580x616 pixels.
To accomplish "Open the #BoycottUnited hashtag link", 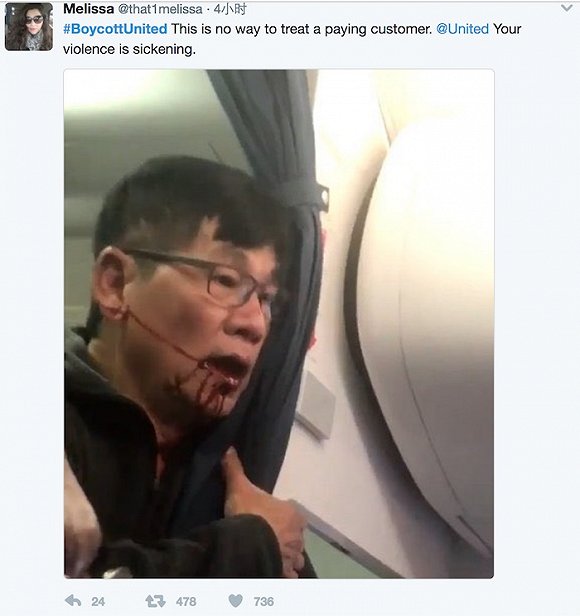I will (115, 29).
